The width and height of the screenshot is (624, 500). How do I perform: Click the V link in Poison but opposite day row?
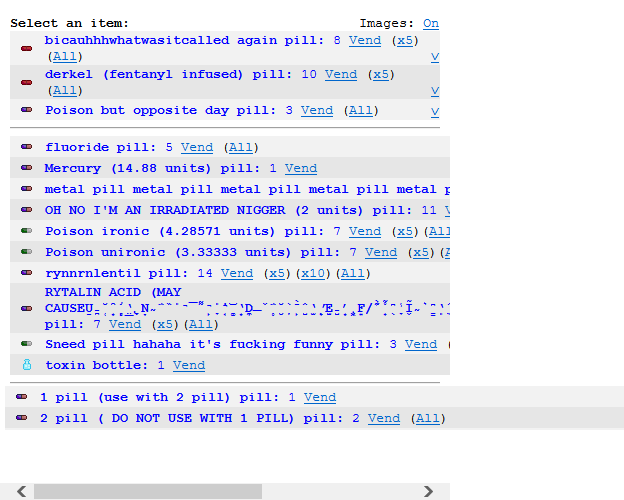435,111
